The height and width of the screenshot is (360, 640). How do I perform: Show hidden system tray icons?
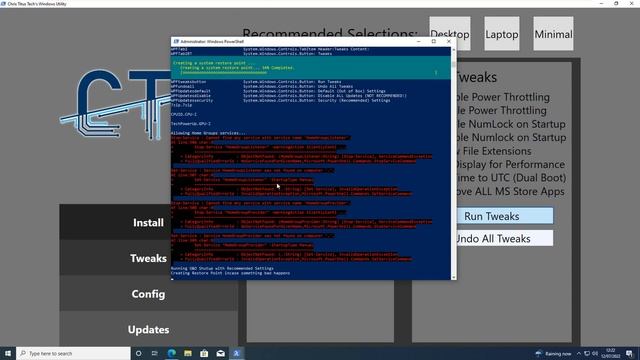click(x=579, y=353)
